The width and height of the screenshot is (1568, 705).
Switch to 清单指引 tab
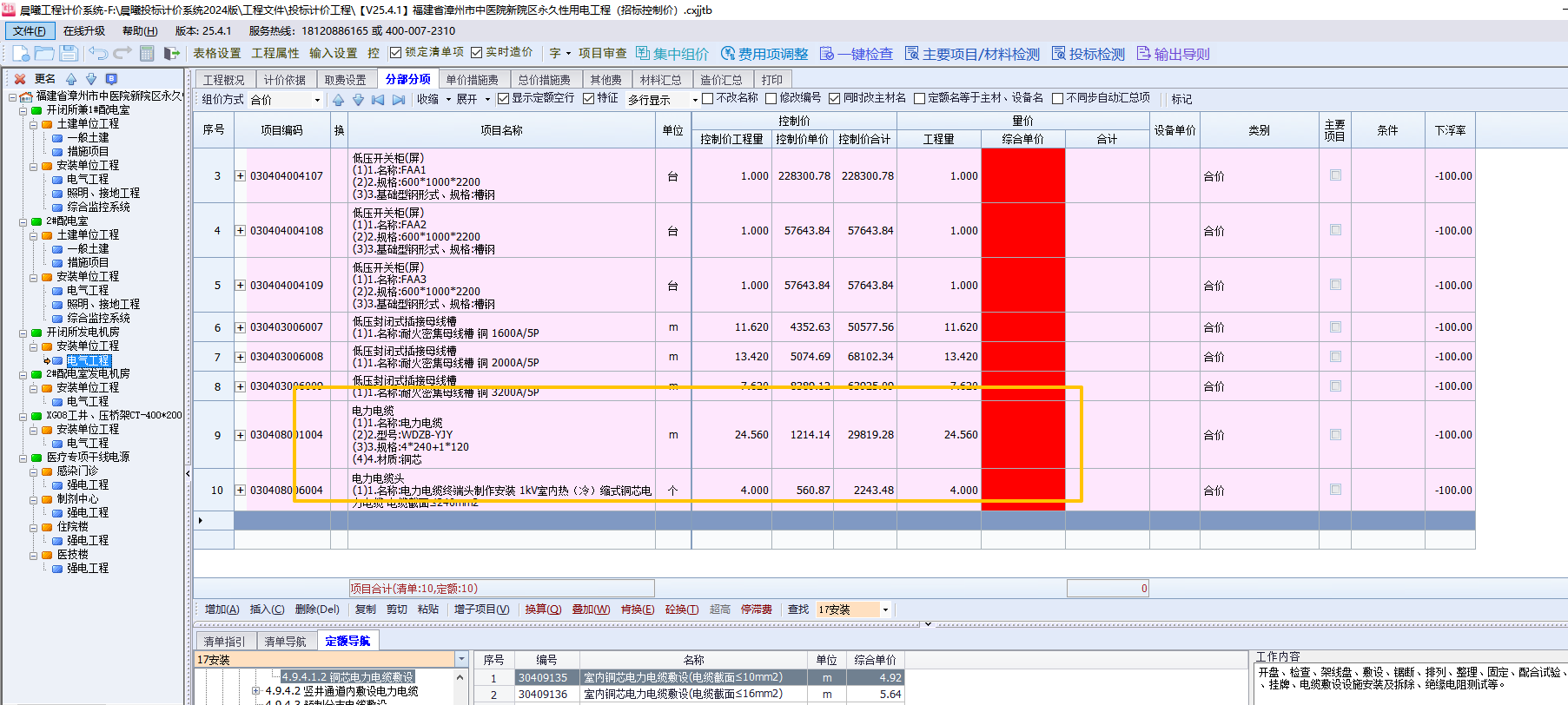click(x=224, y=642)
